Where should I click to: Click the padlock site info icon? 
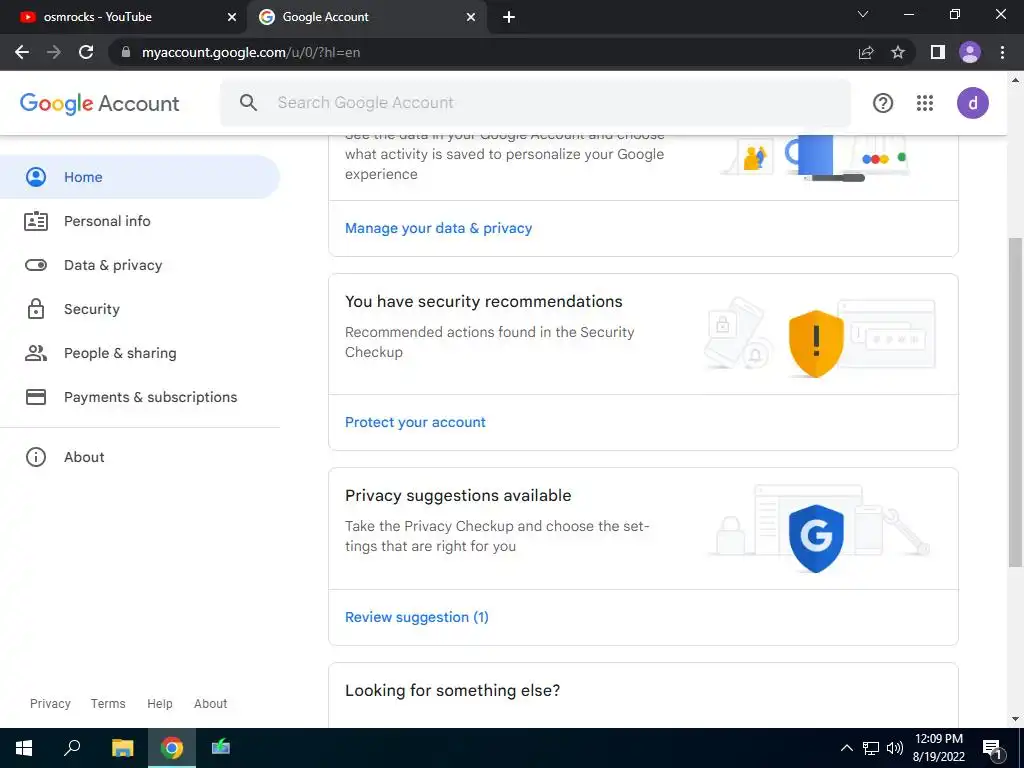[126, 52]
